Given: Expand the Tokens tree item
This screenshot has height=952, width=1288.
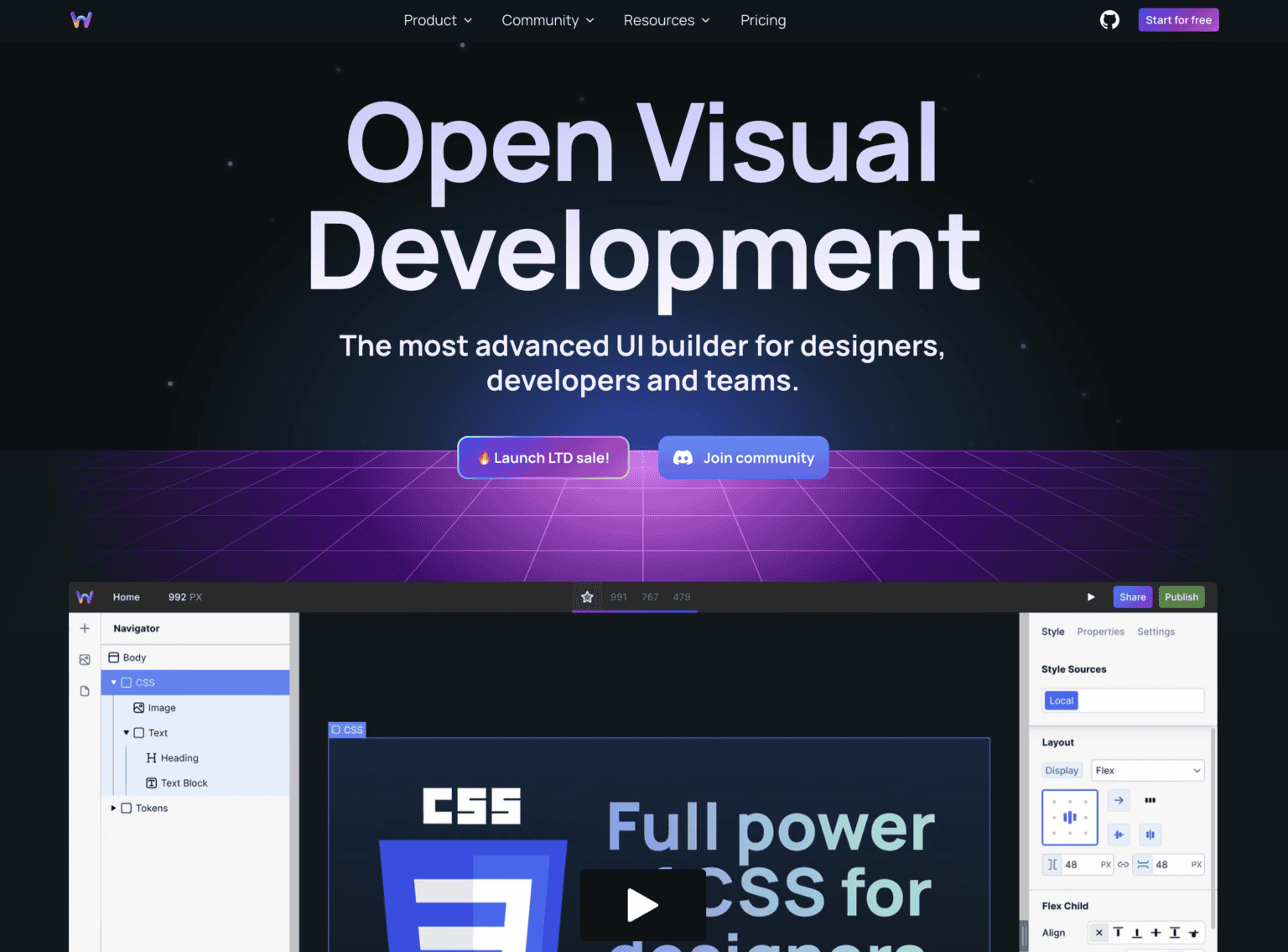Looking at the screenshot, I should [114, 808].
